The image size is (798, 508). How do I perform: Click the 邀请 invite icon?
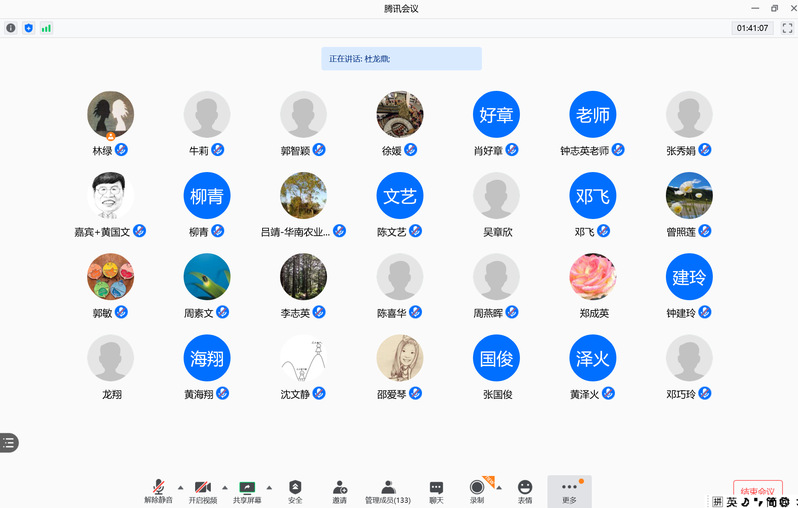pos(340,487)
